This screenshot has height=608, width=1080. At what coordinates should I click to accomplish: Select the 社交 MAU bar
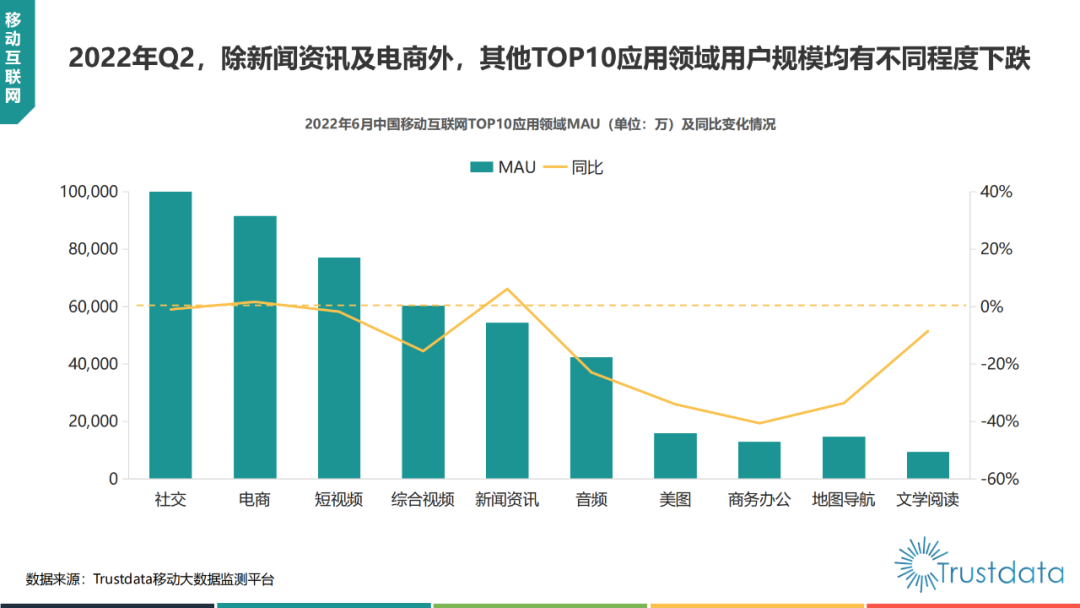[x=170, y=335]
